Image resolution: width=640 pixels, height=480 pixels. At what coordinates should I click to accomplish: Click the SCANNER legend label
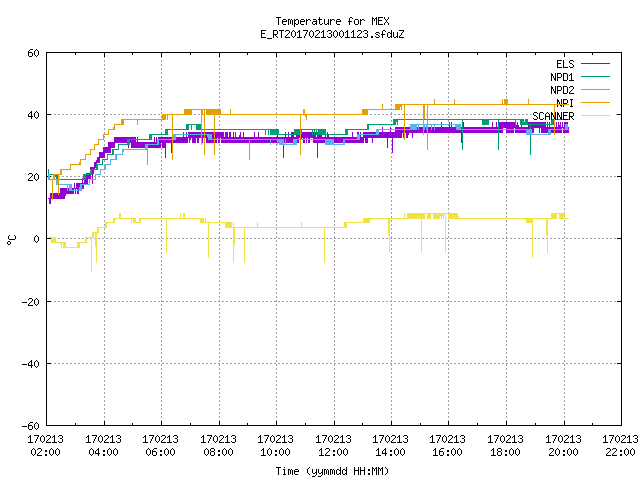[x=553, y=116]
